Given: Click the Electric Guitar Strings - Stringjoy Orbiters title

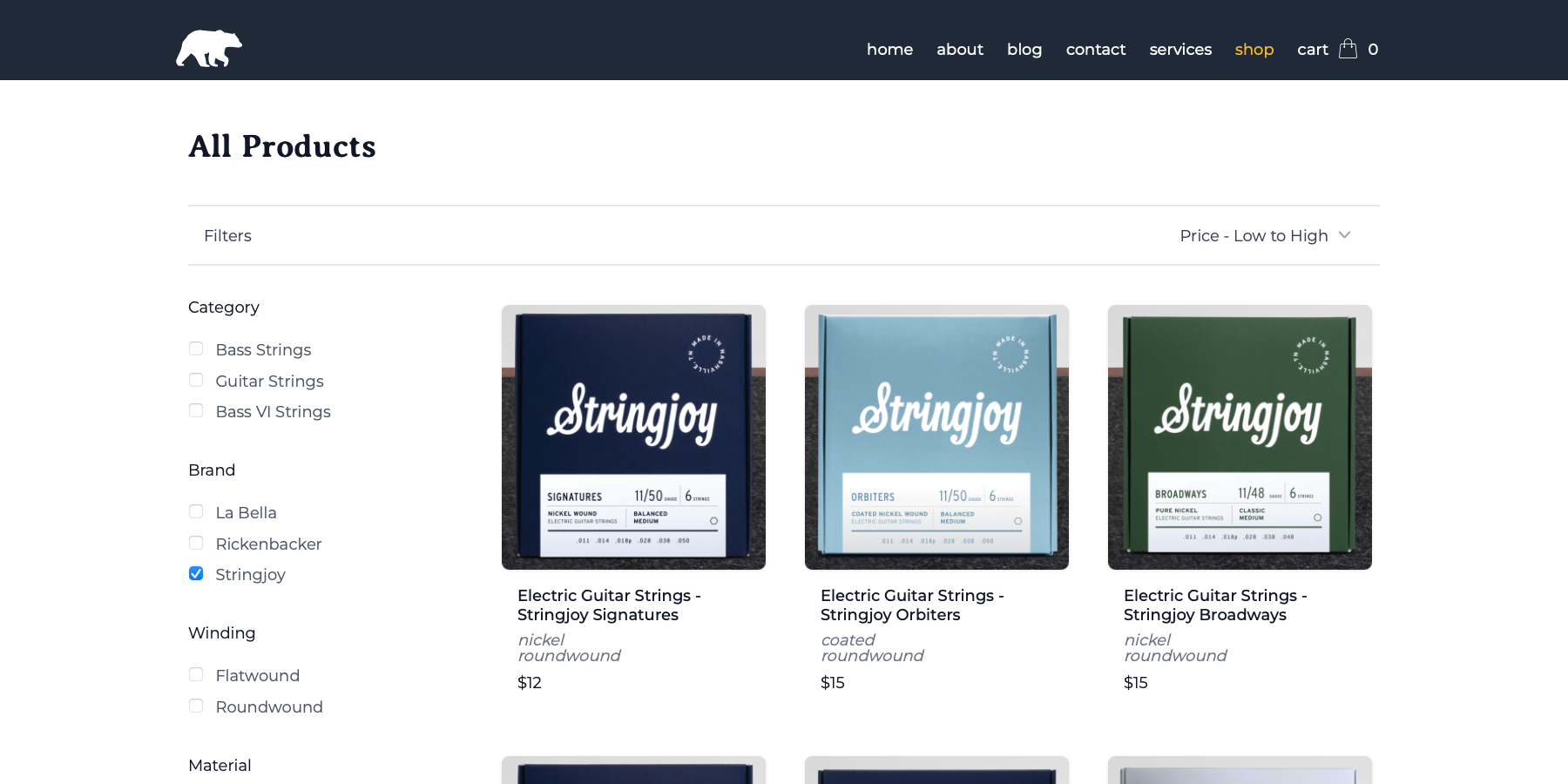Looking at the screenshot, I should point(912,605).
